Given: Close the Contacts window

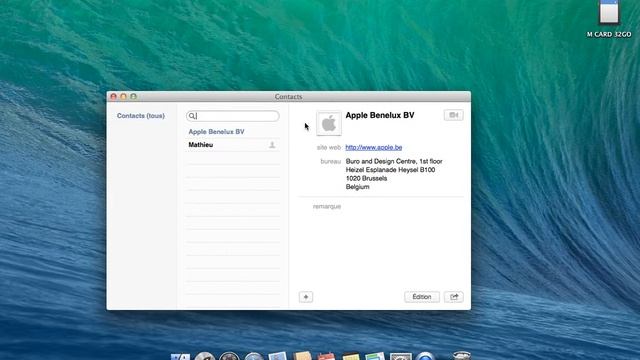Looking at the screenshot, I should point(113,96).
